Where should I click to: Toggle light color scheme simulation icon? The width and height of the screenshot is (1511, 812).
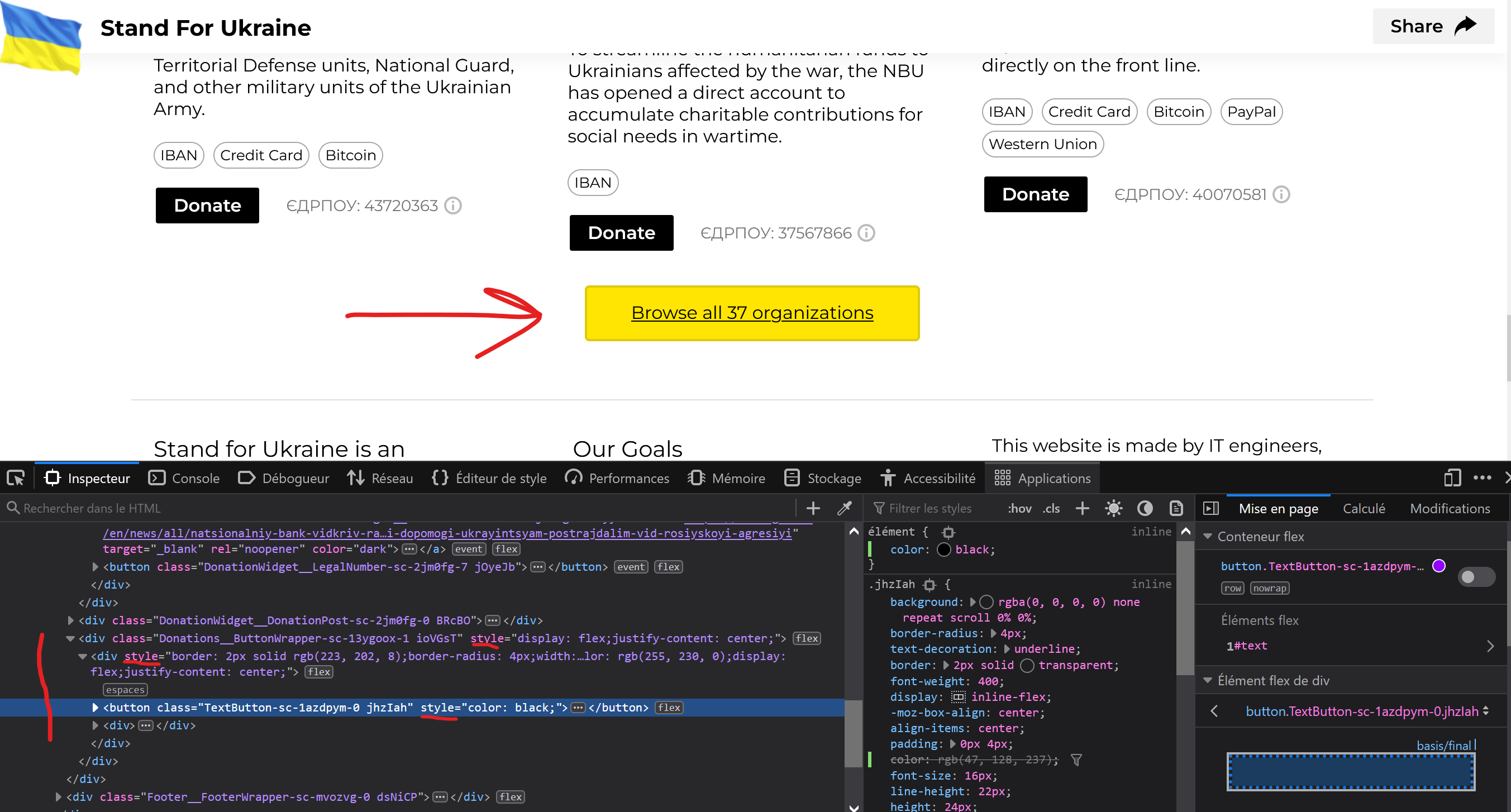click(1113, 508)
